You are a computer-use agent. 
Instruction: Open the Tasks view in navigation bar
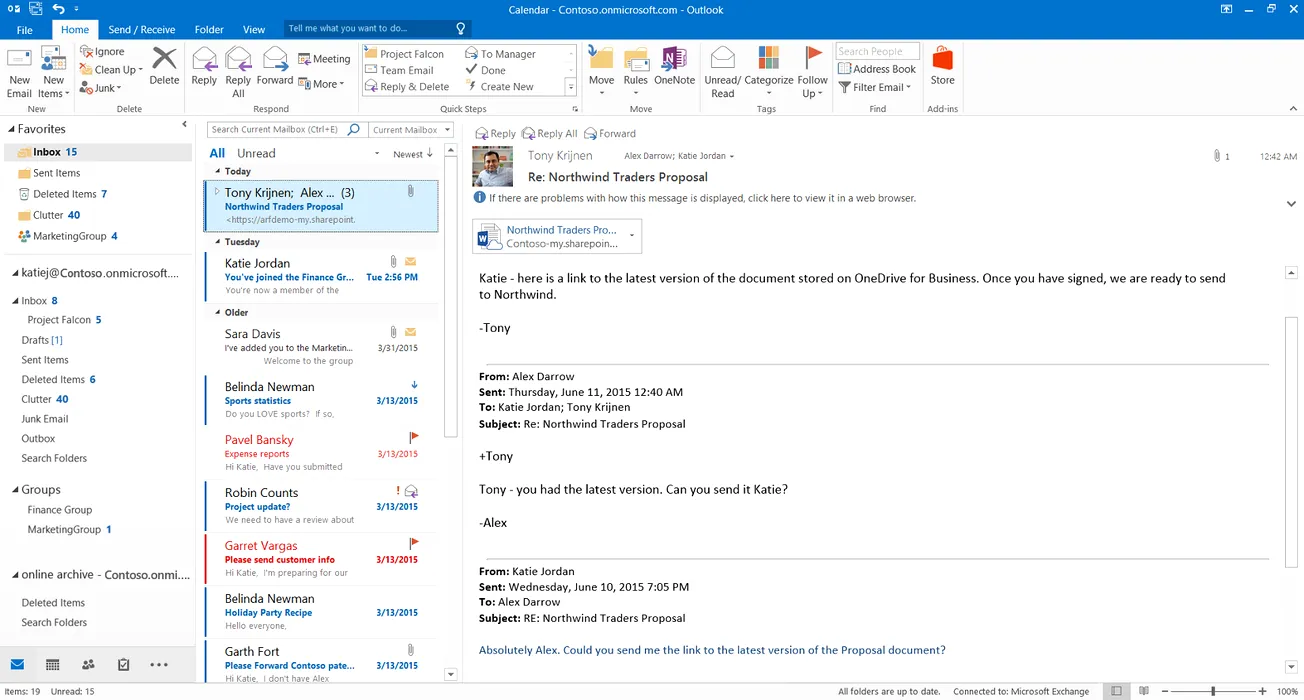tap(124, 664)
